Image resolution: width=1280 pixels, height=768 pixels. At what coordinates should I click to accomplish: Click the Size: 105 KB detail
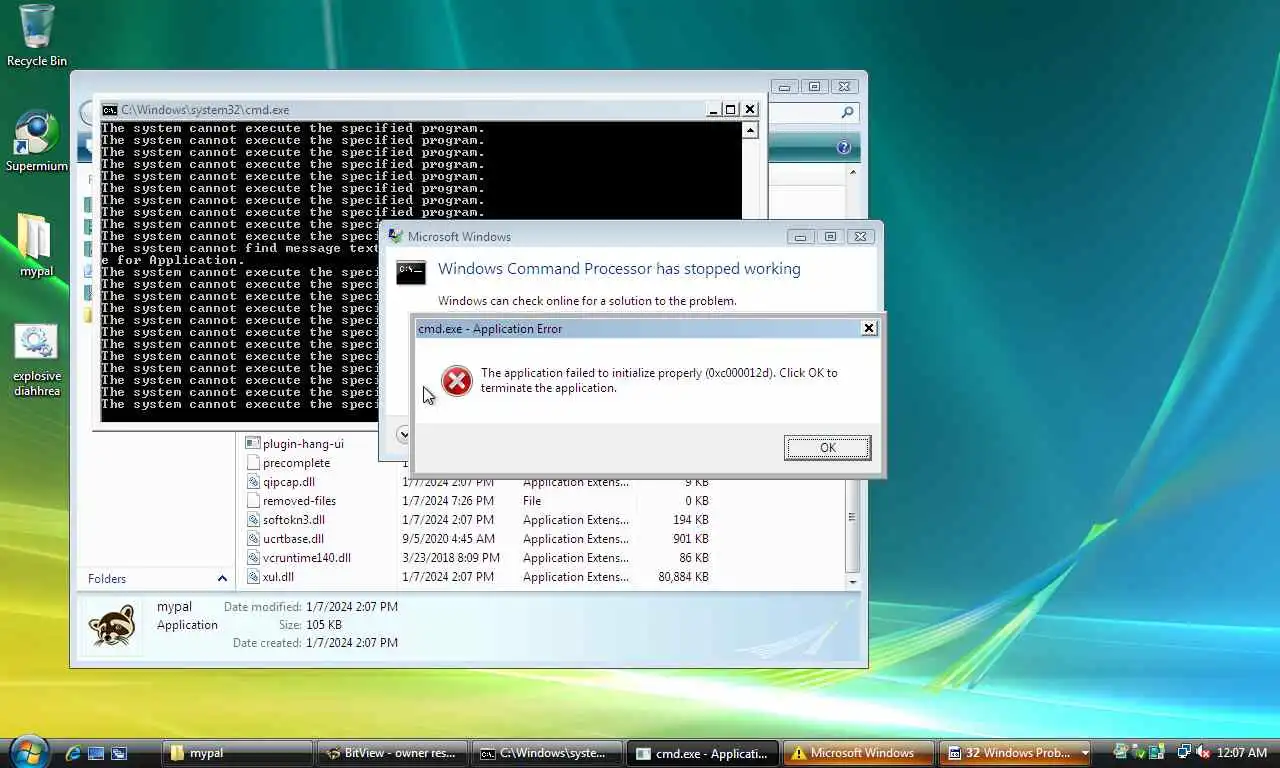pyautogui.click(x=310, y=625)
